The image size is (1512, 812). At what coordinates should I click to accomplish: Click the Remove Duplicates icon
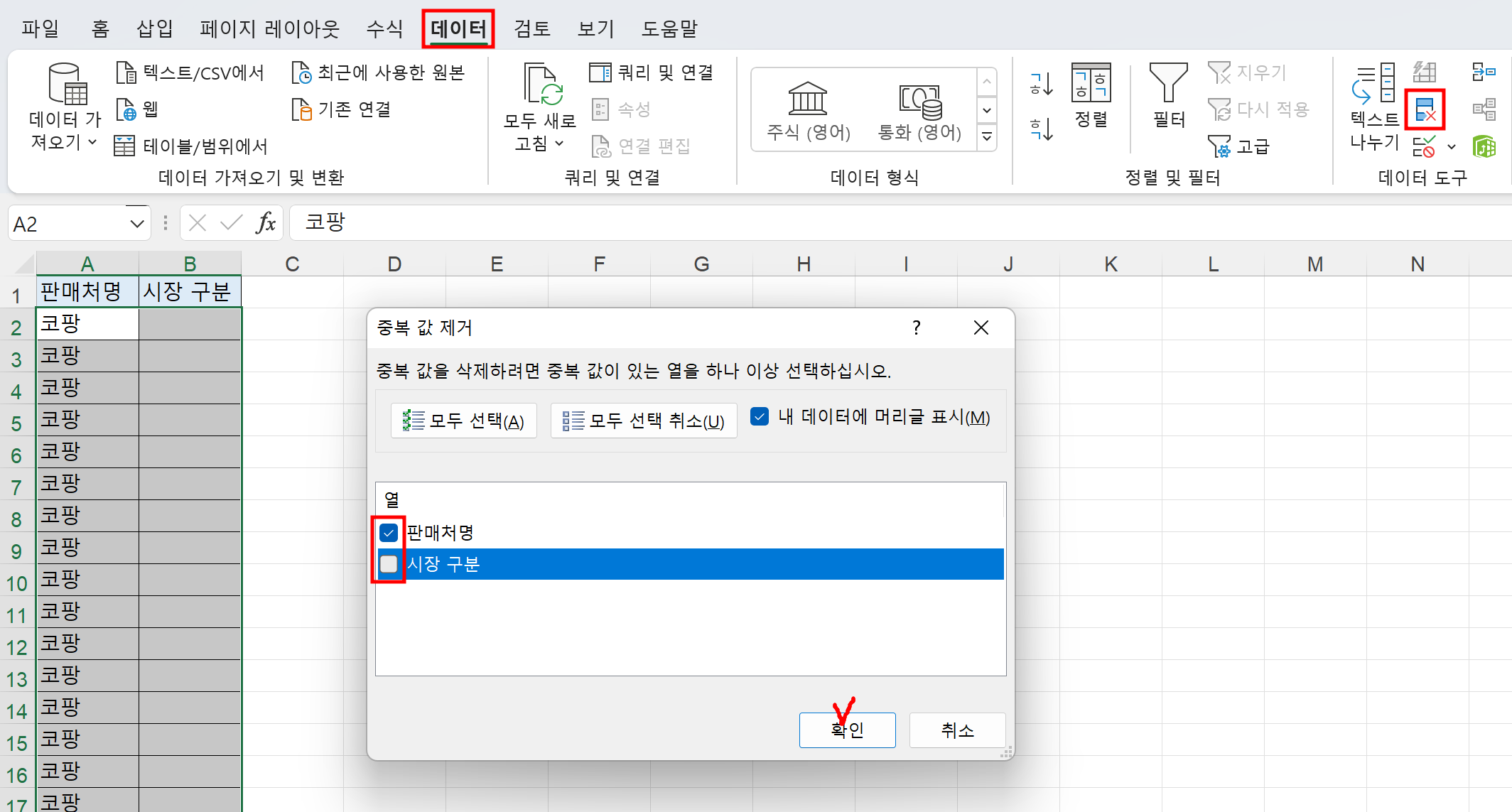(x=1425, y=109)
